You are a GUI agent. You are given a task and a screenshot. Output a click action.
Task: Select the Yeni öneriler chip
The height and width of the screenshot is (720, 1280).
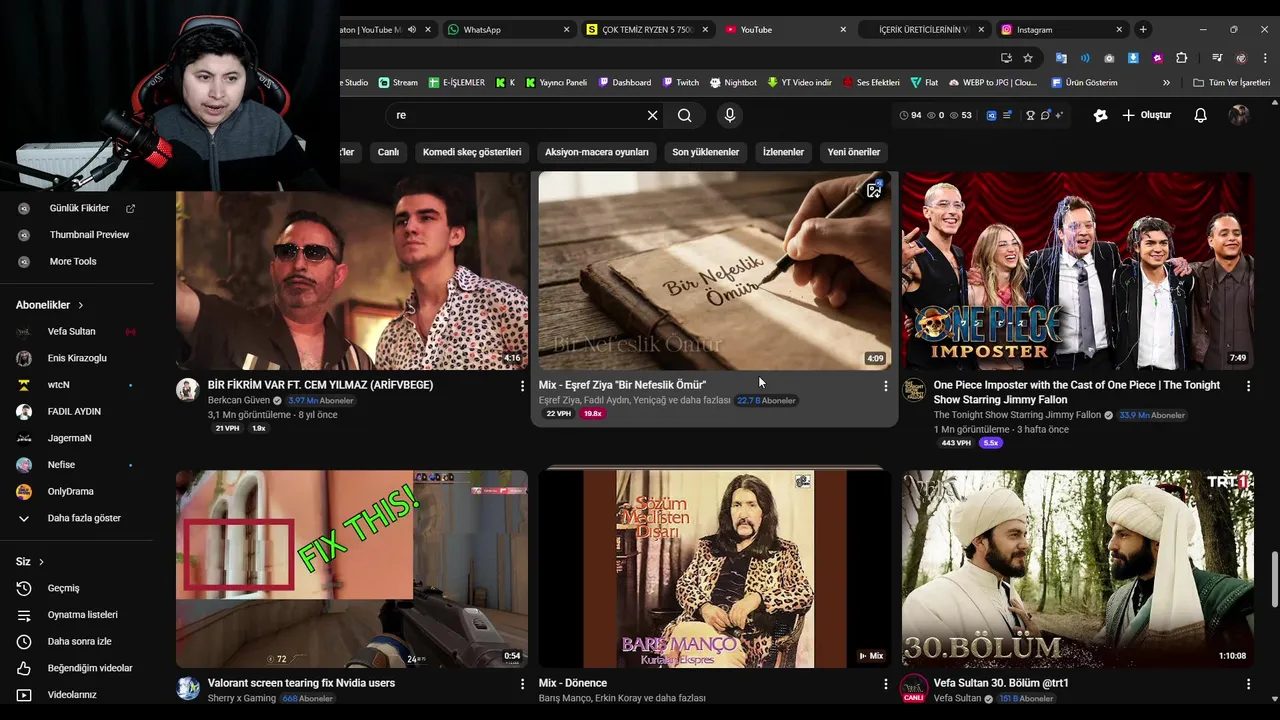854,152
